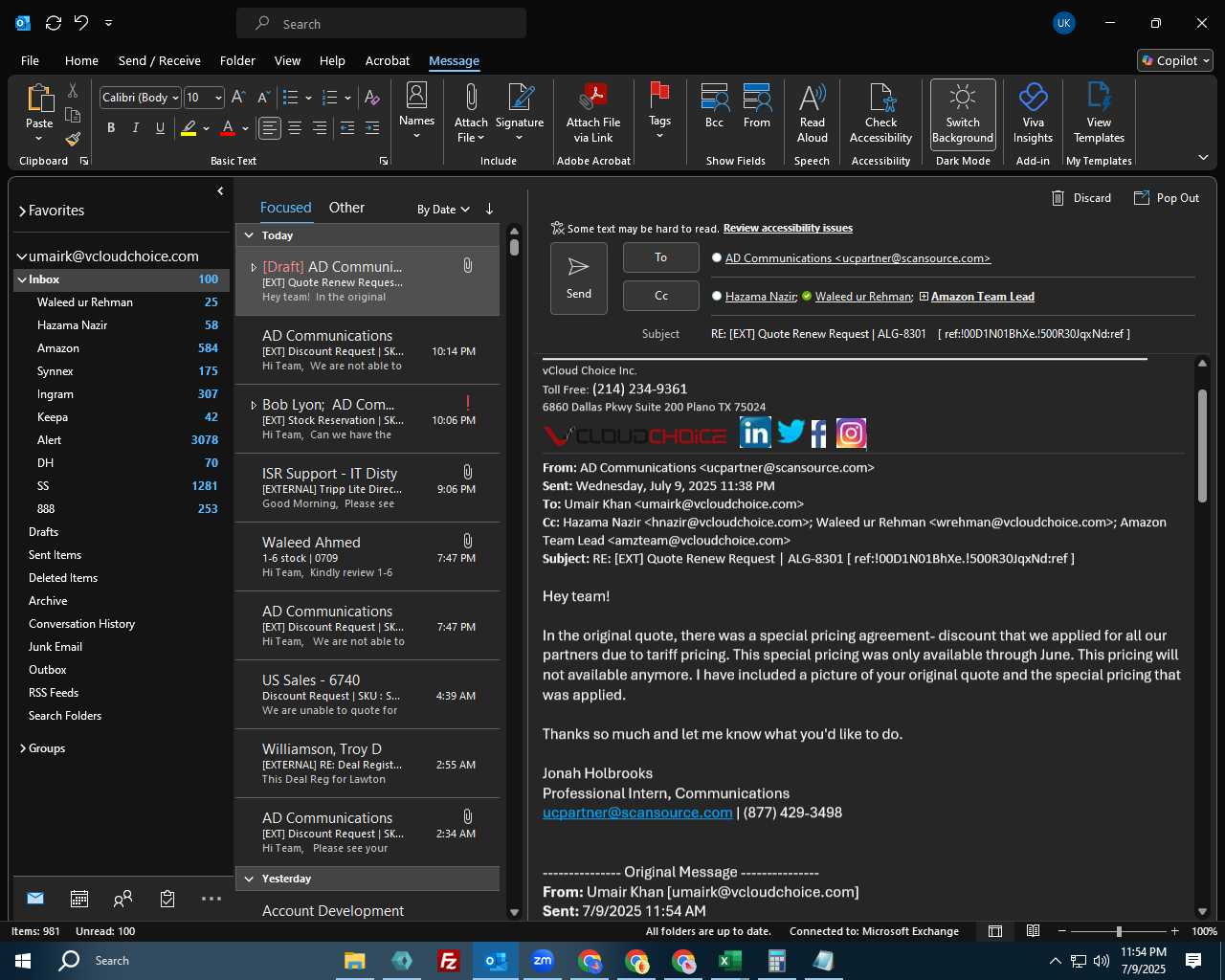This screenshot has width=1225, height=980.
Task: Click the To recipients button
Action: click(x=661, y=257)
